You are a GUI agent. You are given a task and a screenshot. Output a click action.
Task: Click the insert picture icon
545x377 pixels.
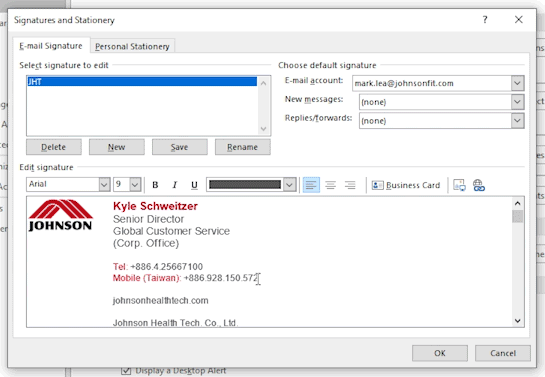[459, 185]
